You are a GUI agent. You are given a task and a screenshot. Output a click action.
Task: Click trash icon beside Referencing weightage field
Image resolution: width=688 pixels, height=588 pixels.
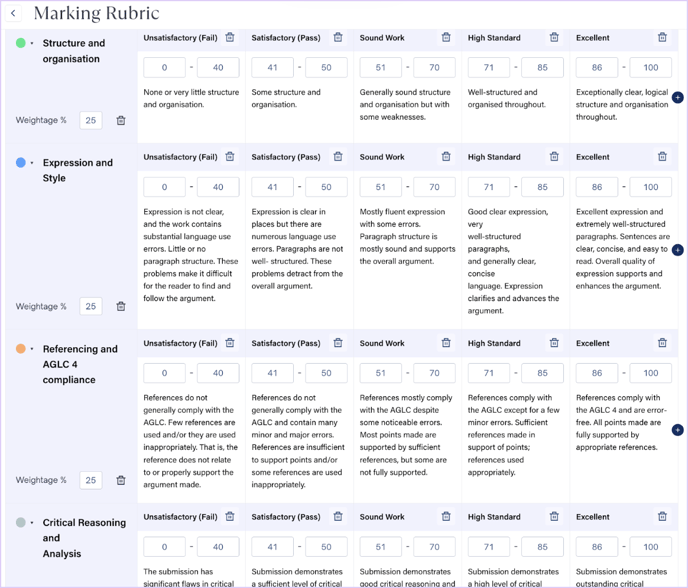point(121,480)
